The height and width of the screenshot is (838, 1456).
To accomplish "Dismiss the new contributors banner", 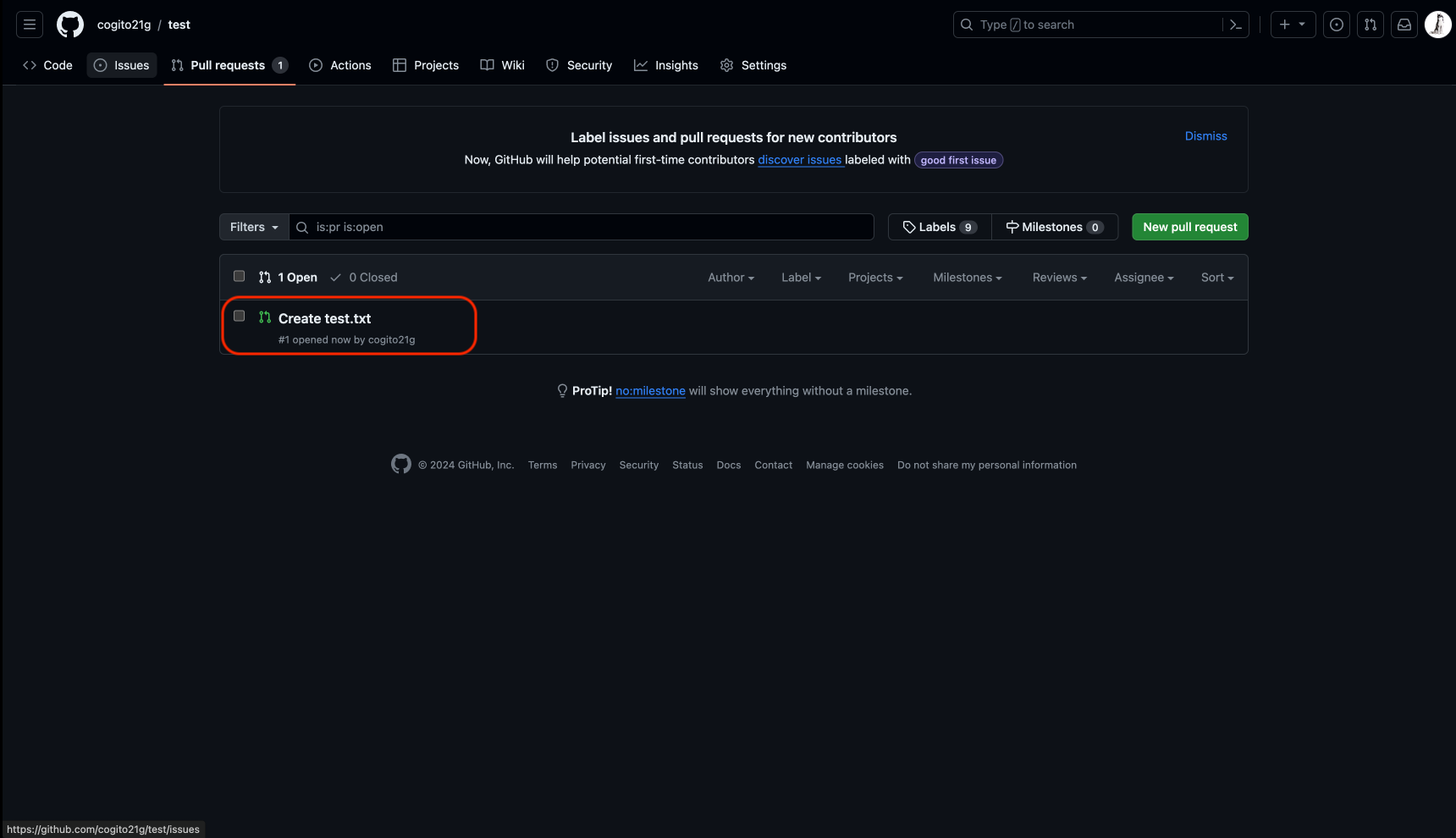I will pyautogui.click(x=1205, y=136).
